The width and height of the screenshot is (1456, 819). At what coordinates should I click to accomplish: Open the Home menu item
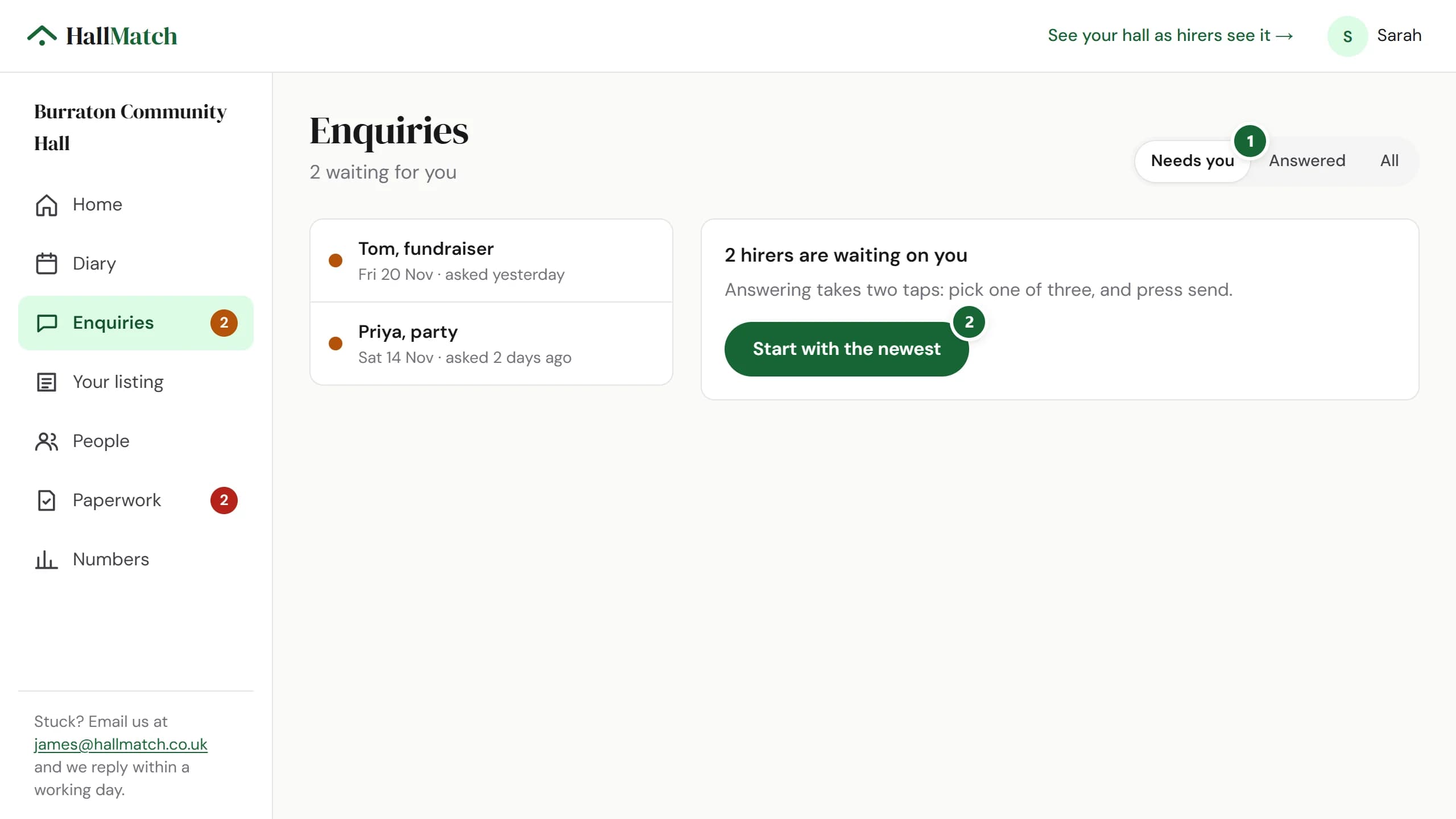pos(136,205)
